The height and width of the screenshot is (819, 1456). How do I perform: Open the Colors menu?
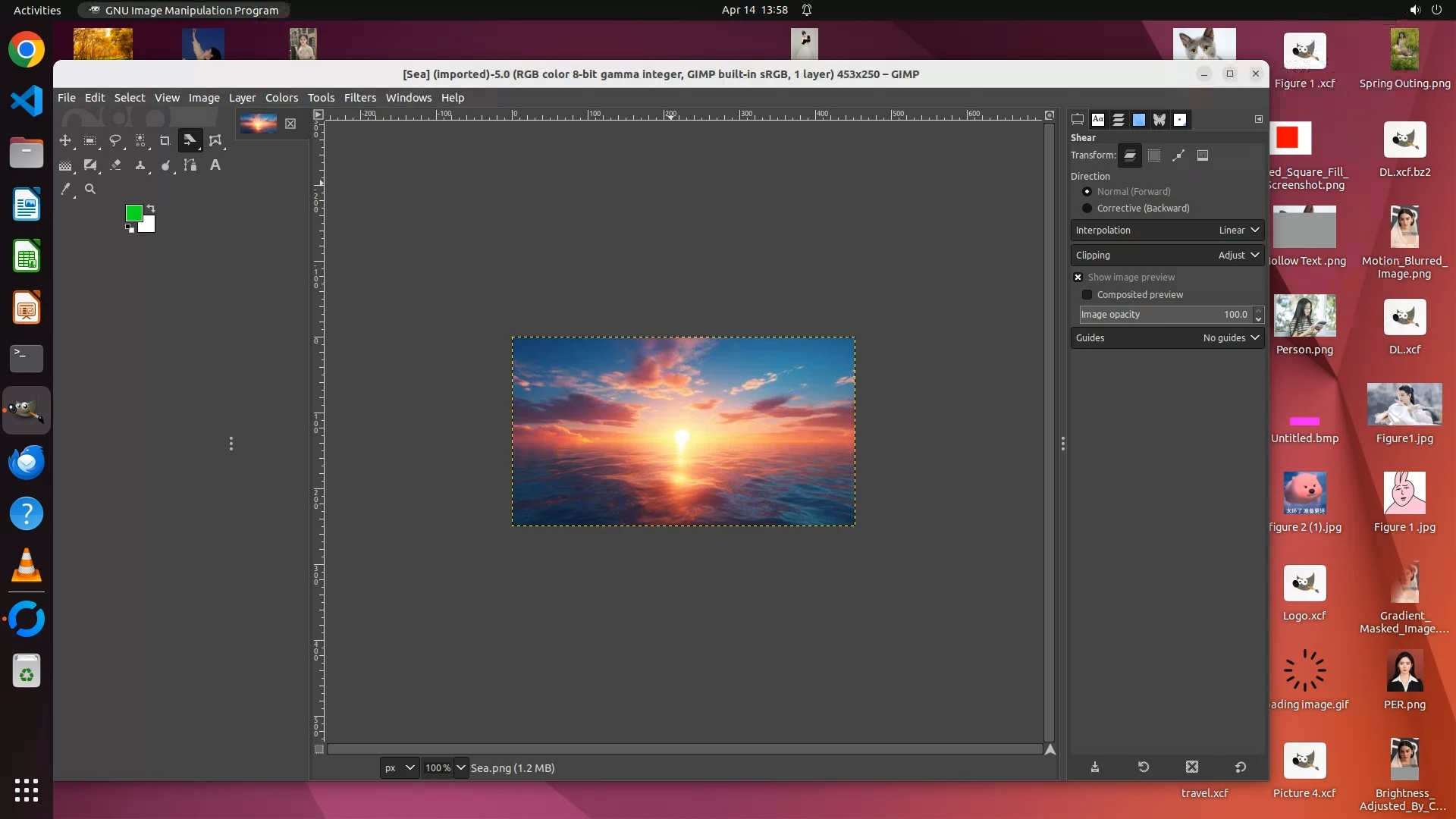[x=281, y=98]
